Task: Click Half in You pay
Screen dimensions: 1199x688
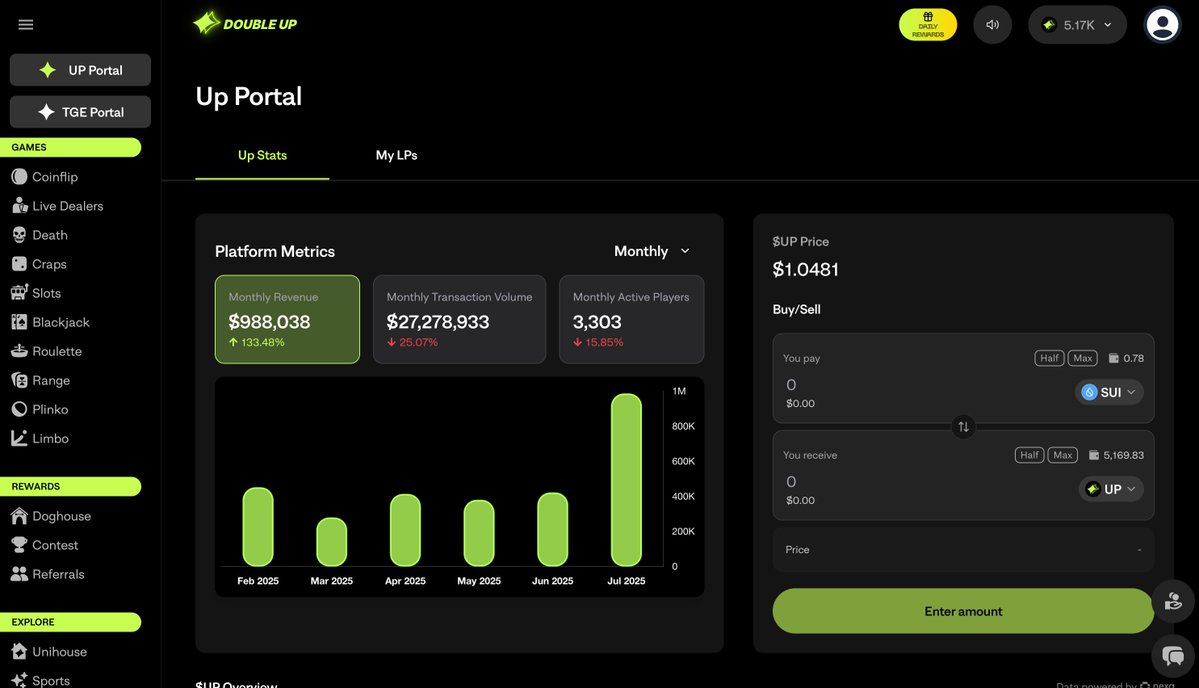Action: (x=1049, y=358)
